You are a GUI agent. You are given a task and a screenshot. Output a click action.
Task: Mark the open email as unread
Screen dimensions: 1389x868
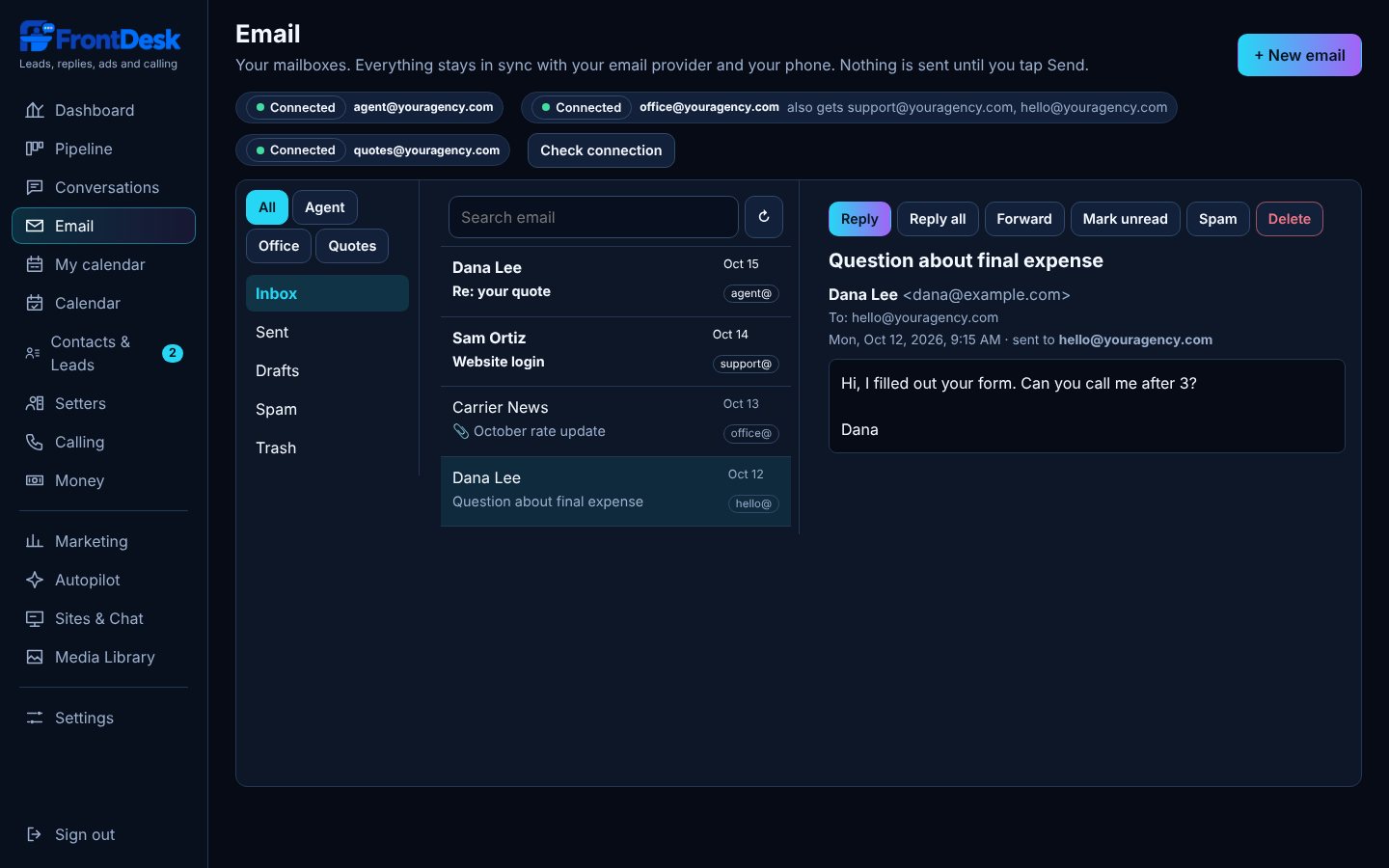1125,219
